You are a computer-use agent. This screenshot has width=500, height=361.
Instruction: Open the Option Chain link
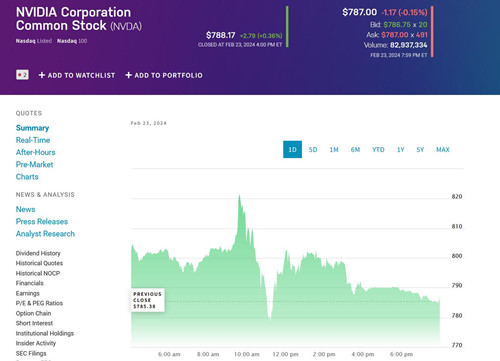[33, 313]
